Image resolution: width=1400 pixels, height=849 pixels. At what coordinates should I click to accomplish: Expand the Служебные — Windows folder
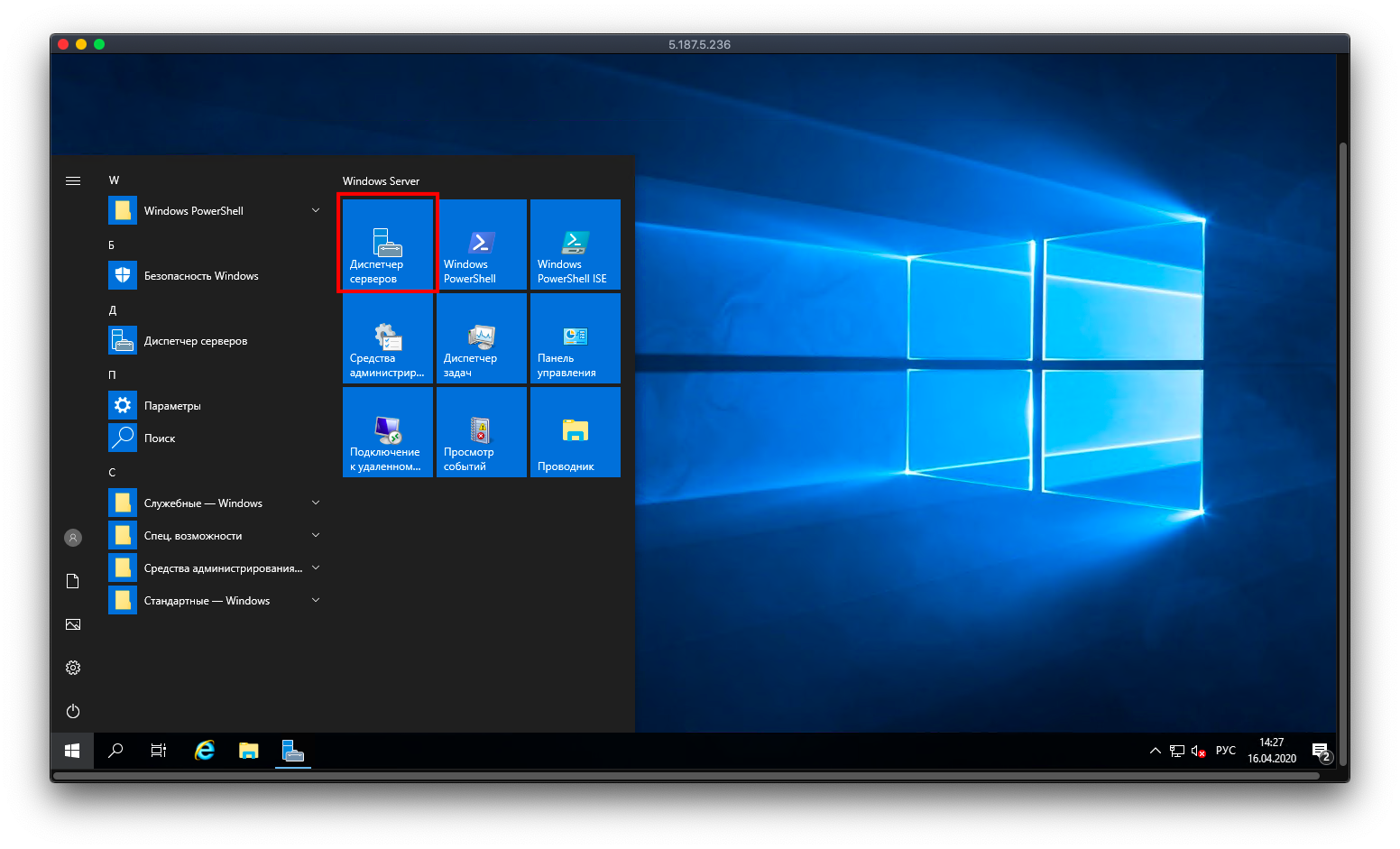(215, 503)
